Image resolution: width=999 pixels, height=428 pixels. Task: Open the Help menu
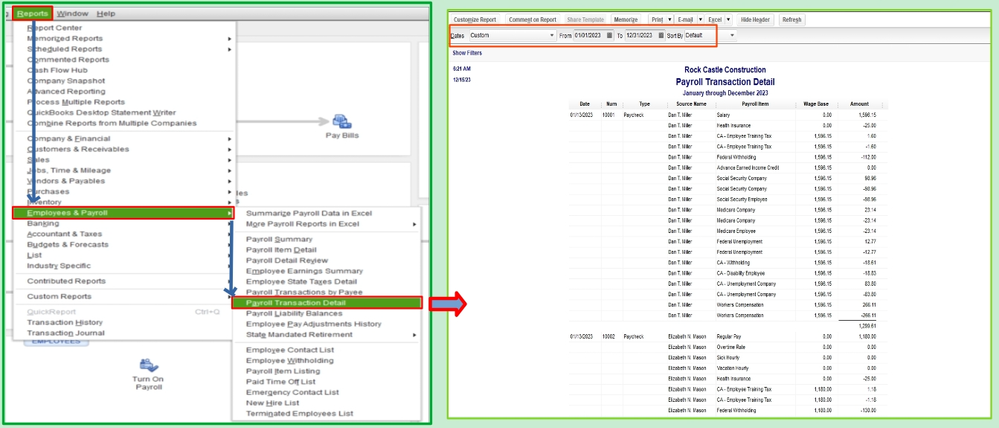pyautogui.click(x=106, y=13)
